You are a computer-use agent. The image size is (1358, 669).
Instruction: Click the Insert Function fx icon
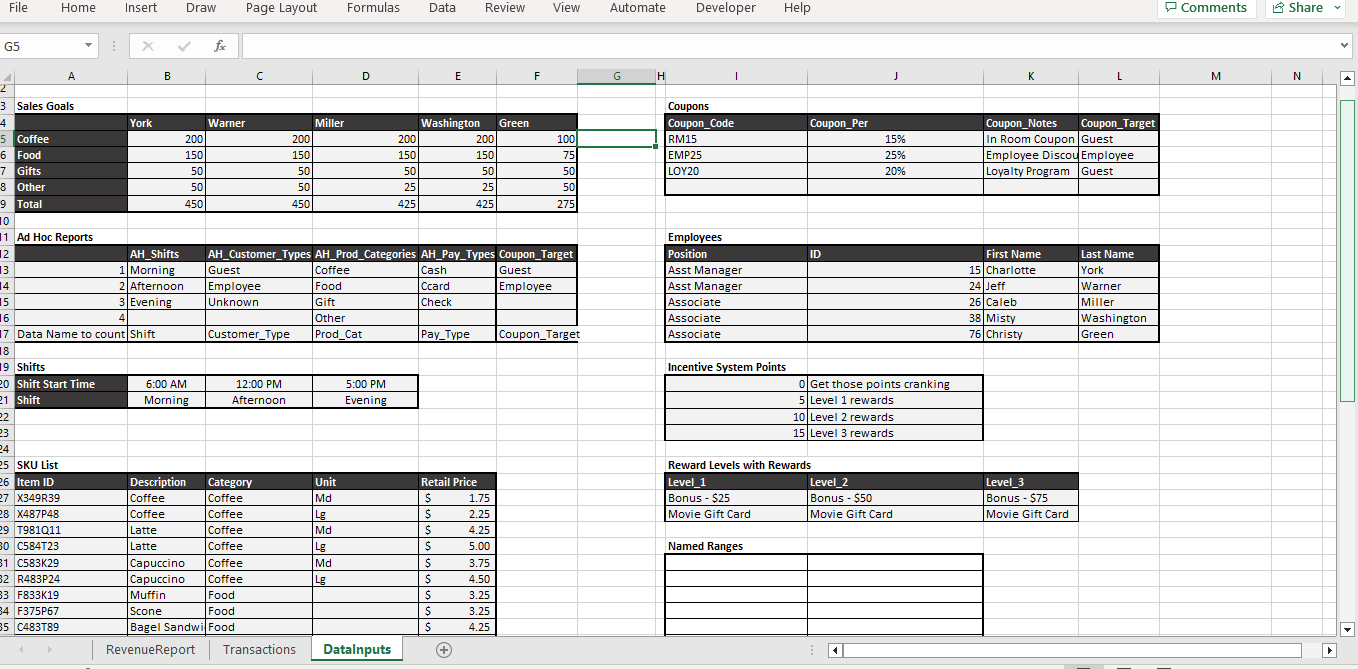(219, 47)
